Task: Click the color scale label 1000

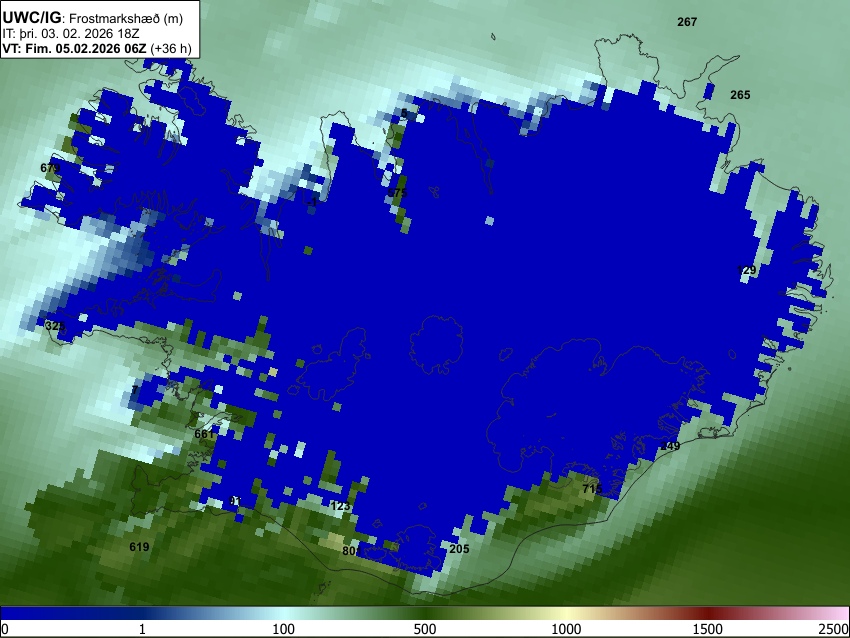Action: click(x=566, y=629)
